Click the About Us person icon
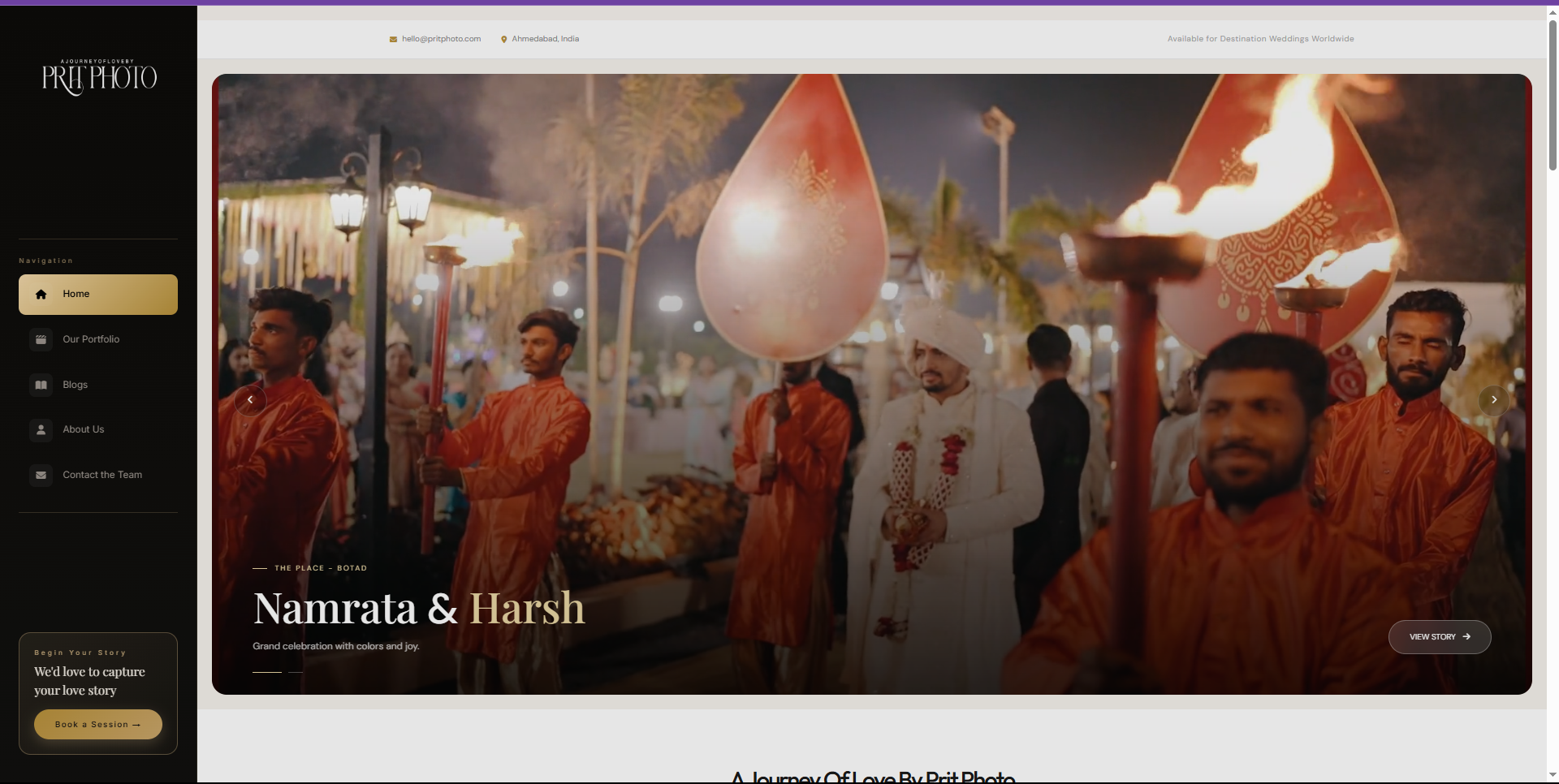 pyautogui.click(x=41, y=429)
